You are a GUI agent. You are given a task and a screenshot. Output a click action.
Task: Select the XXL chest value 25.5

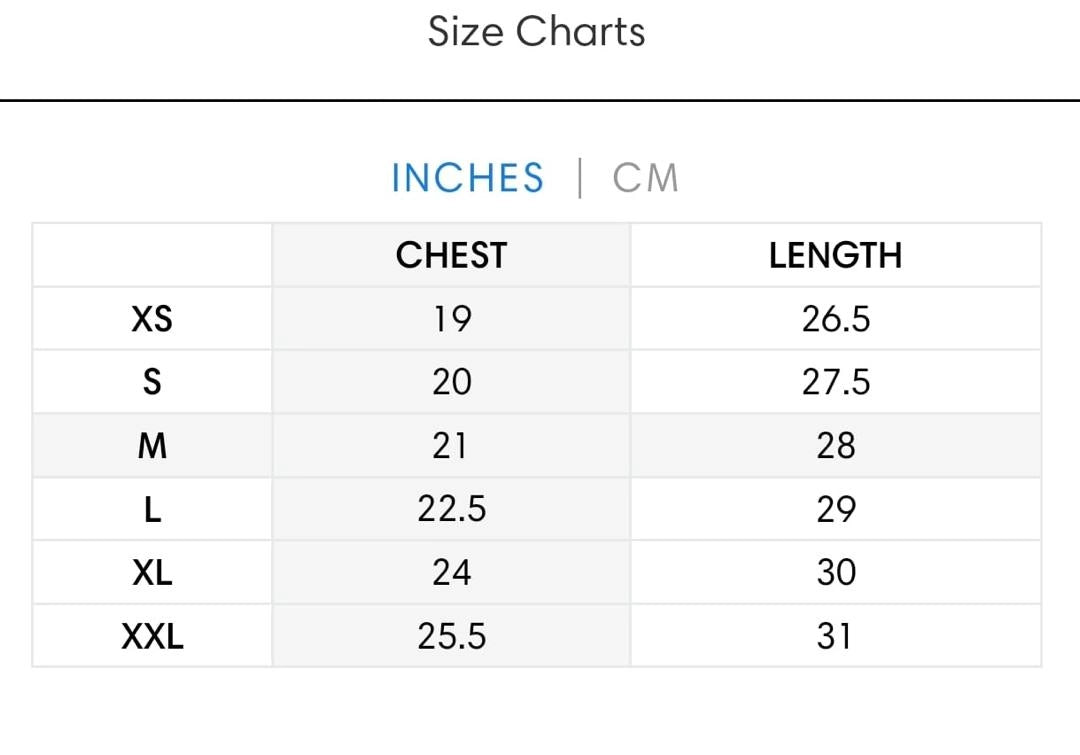pos(451,636)
